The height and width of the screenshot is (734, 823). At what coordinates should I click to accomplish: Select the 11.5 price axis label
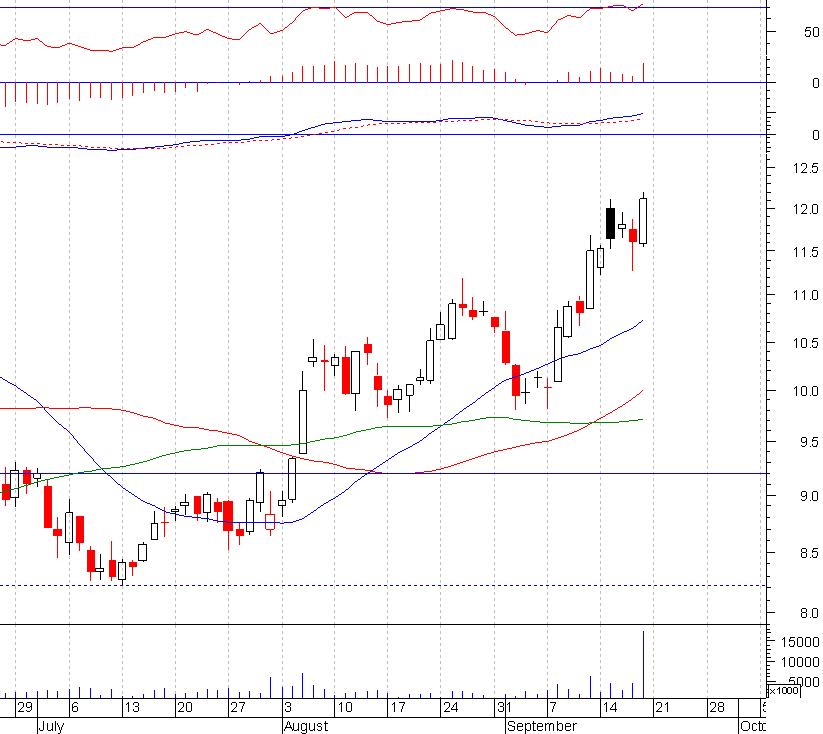click(x=806, y=252)
